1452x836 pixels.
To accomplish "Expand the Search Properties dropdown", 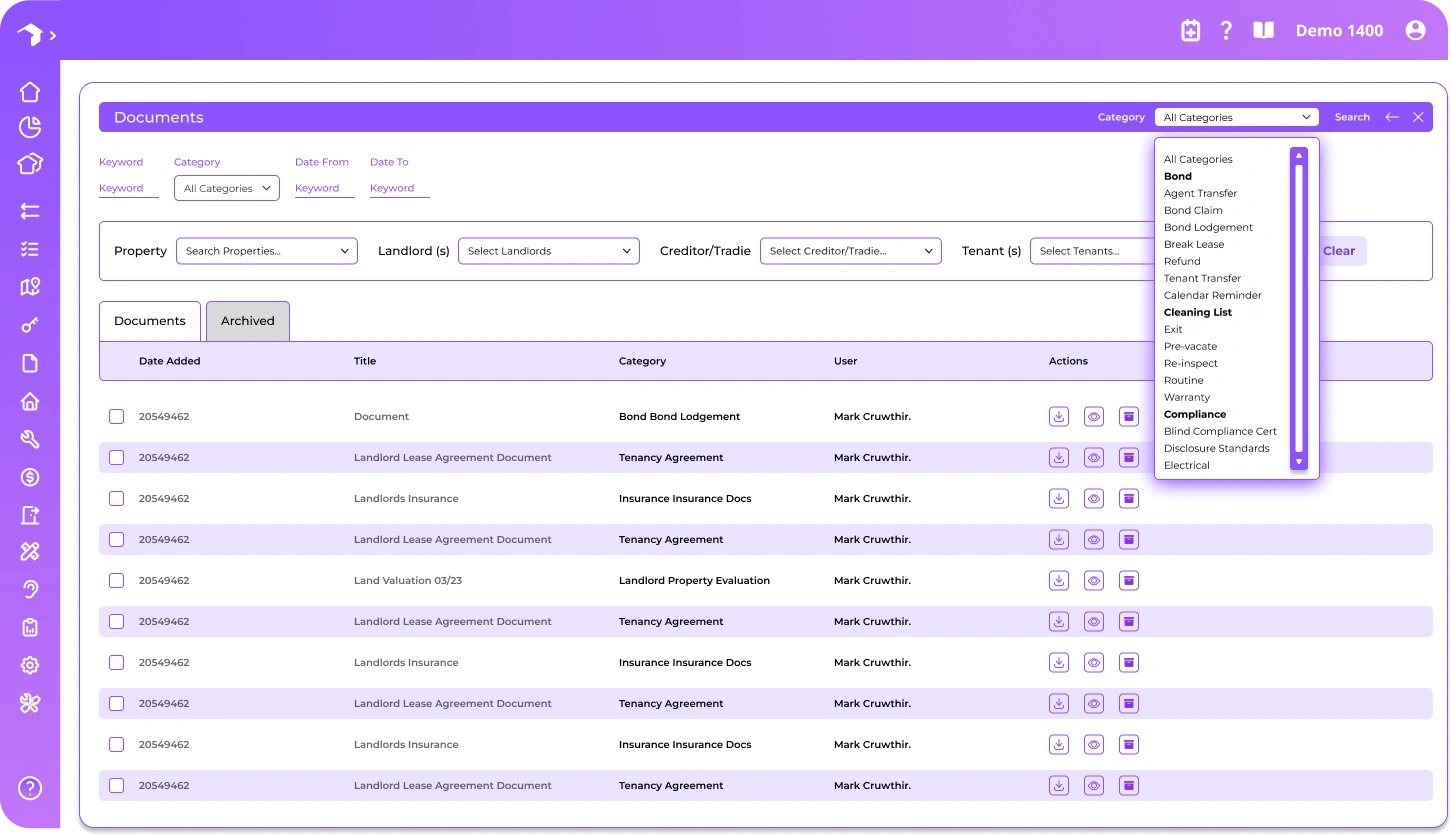I will click(267, 251).
